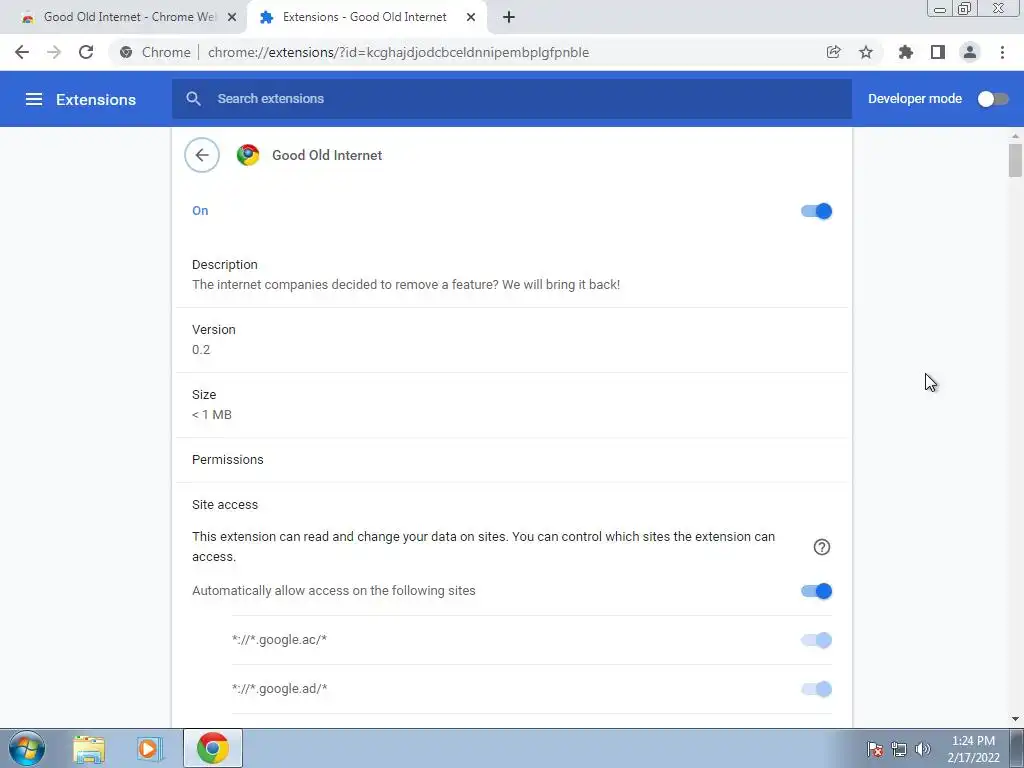Click the Site access heading
The width and height of the screenshot is (1024, 768).
coord(225,505)
